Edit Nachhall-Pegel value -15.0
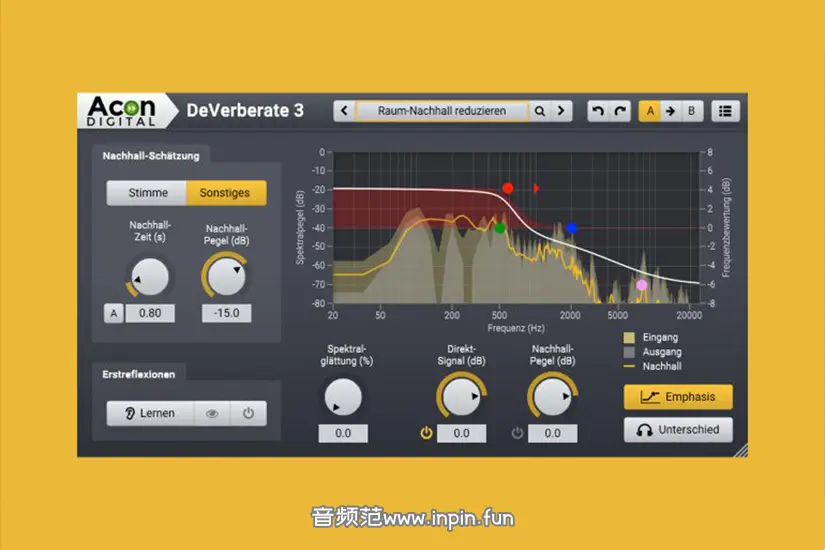 point(227,313)
